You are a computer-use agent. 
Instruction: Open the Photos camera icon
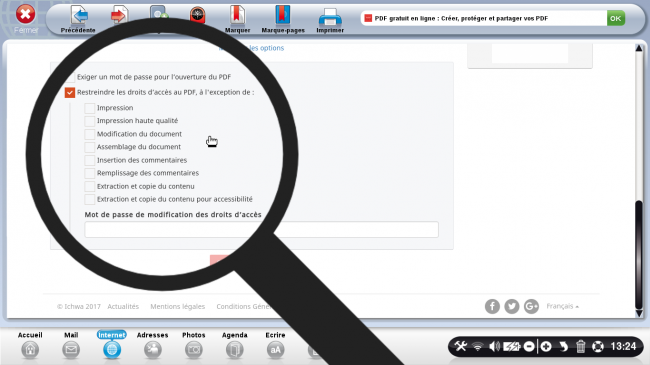[x=194, y=350]
